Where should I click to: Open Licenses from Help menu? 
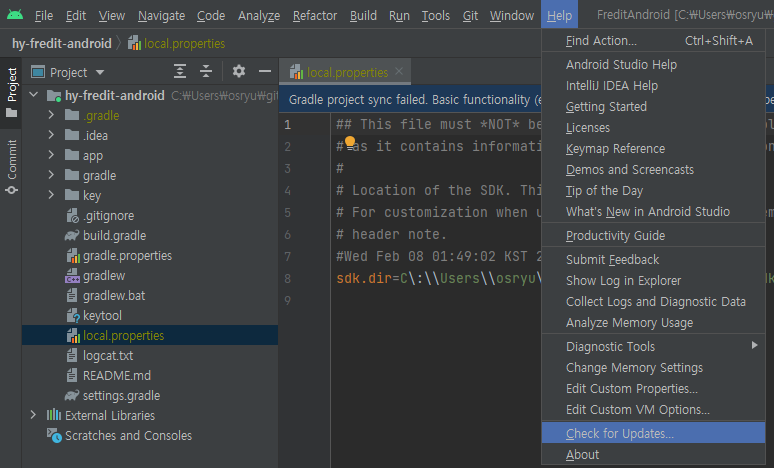tap(653, 127)
